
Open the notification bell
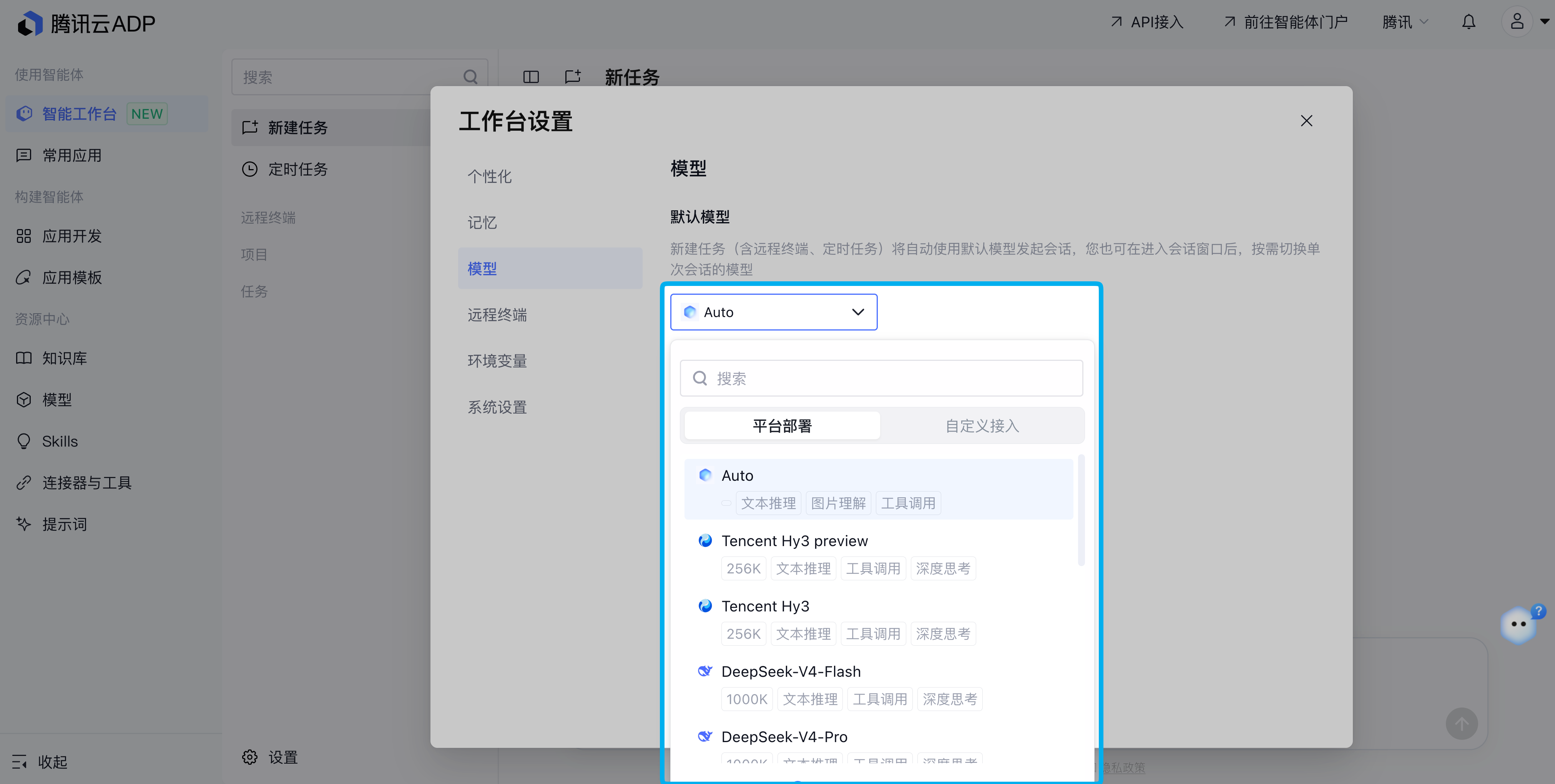pyautogui.click(x=1469, y=22)
